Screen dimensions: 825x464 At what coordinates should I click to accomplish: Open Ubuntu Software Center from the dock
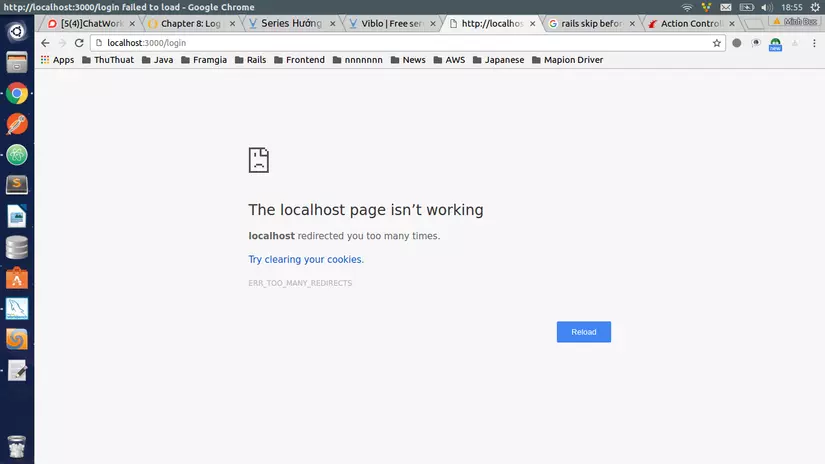[17, 278]
